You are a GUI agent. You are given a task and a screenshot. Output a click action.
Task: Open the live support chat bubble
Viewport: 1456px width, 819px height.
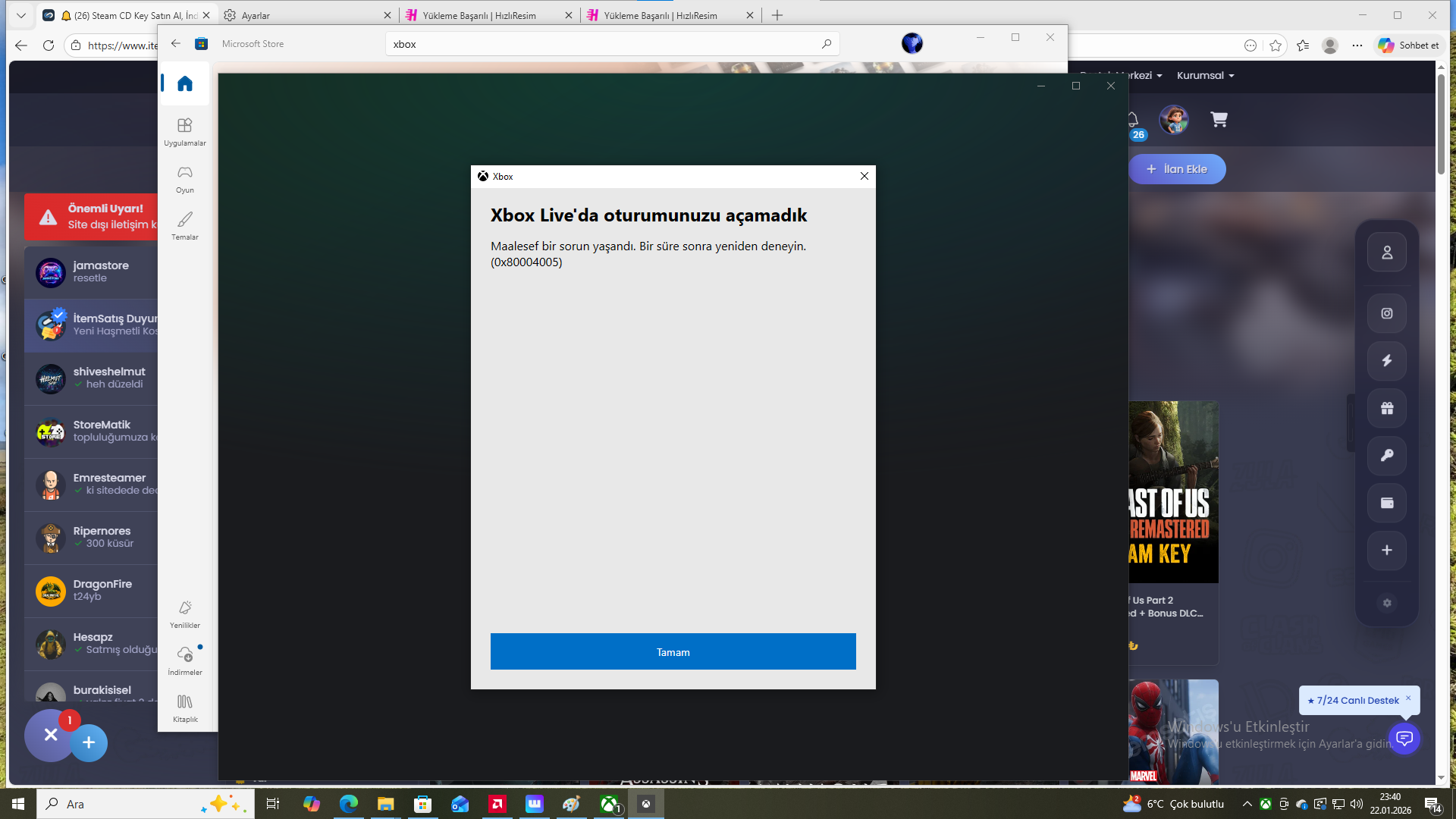1404,738
